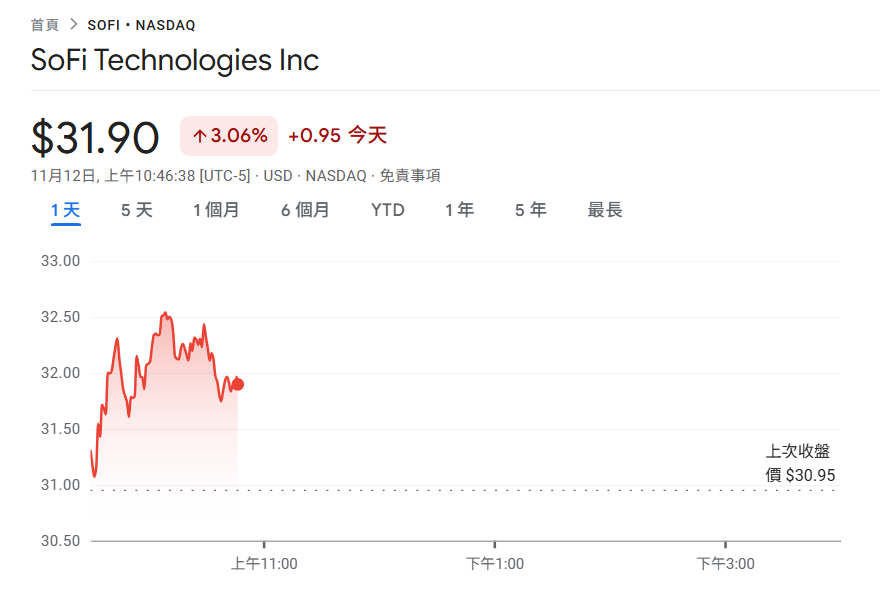880x590 pixels.
Task: Click the SoFi Technologies Inc title
Action: pos(175,61)
